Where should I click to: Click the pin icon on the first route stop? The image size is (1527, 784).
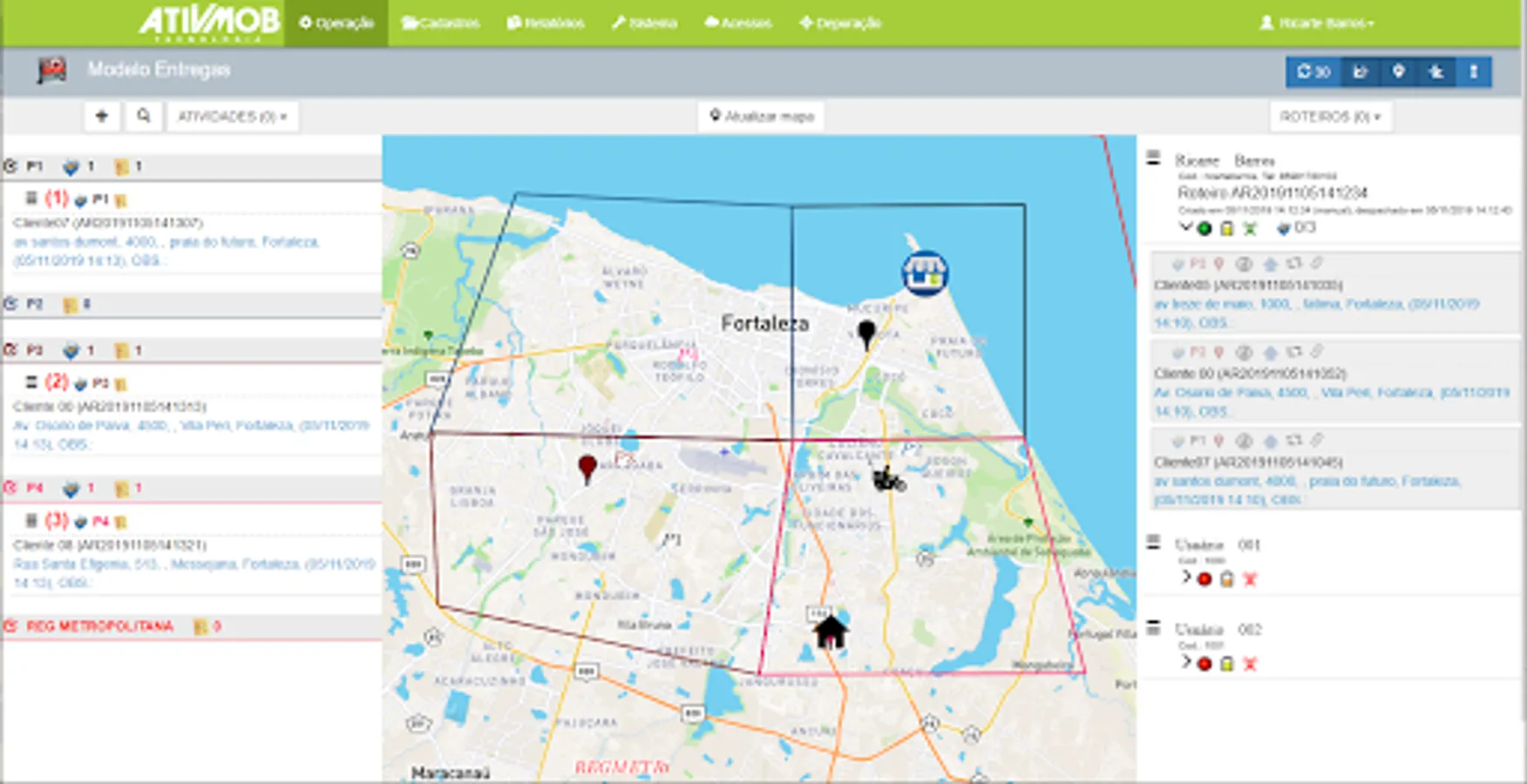pyautogui.click(x=1219, y=264)
